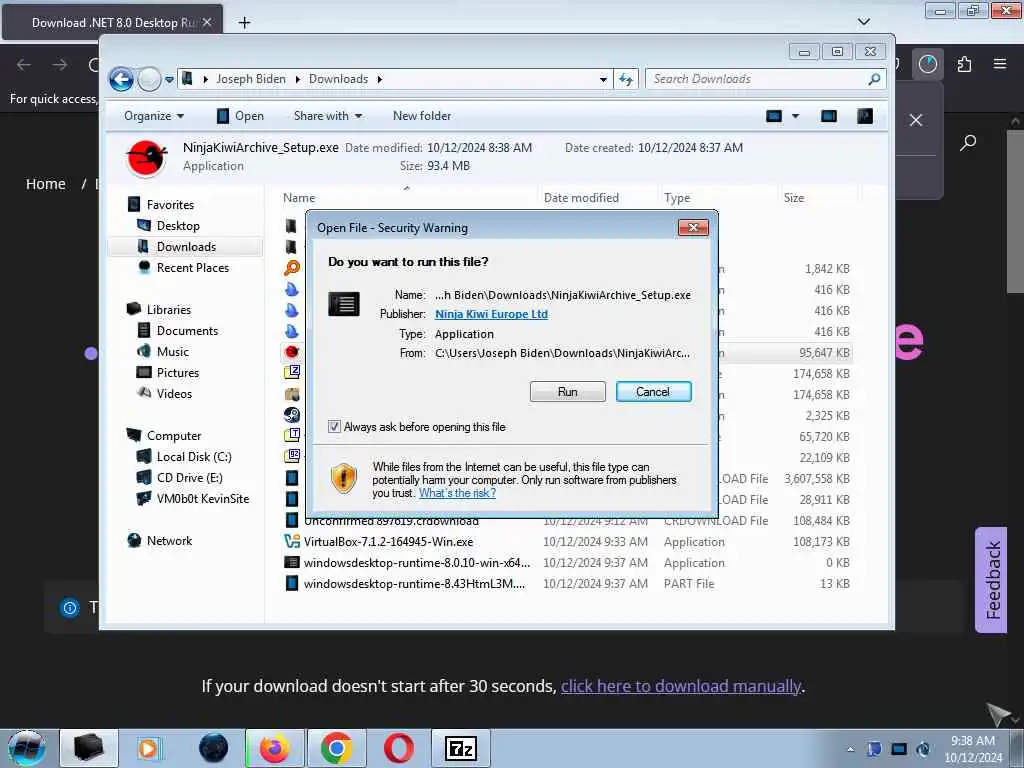This screenshot has width=1024, height=768.
Task: Click the NinjaKiwi file icon in the list
Action: (x=292, y=353)
